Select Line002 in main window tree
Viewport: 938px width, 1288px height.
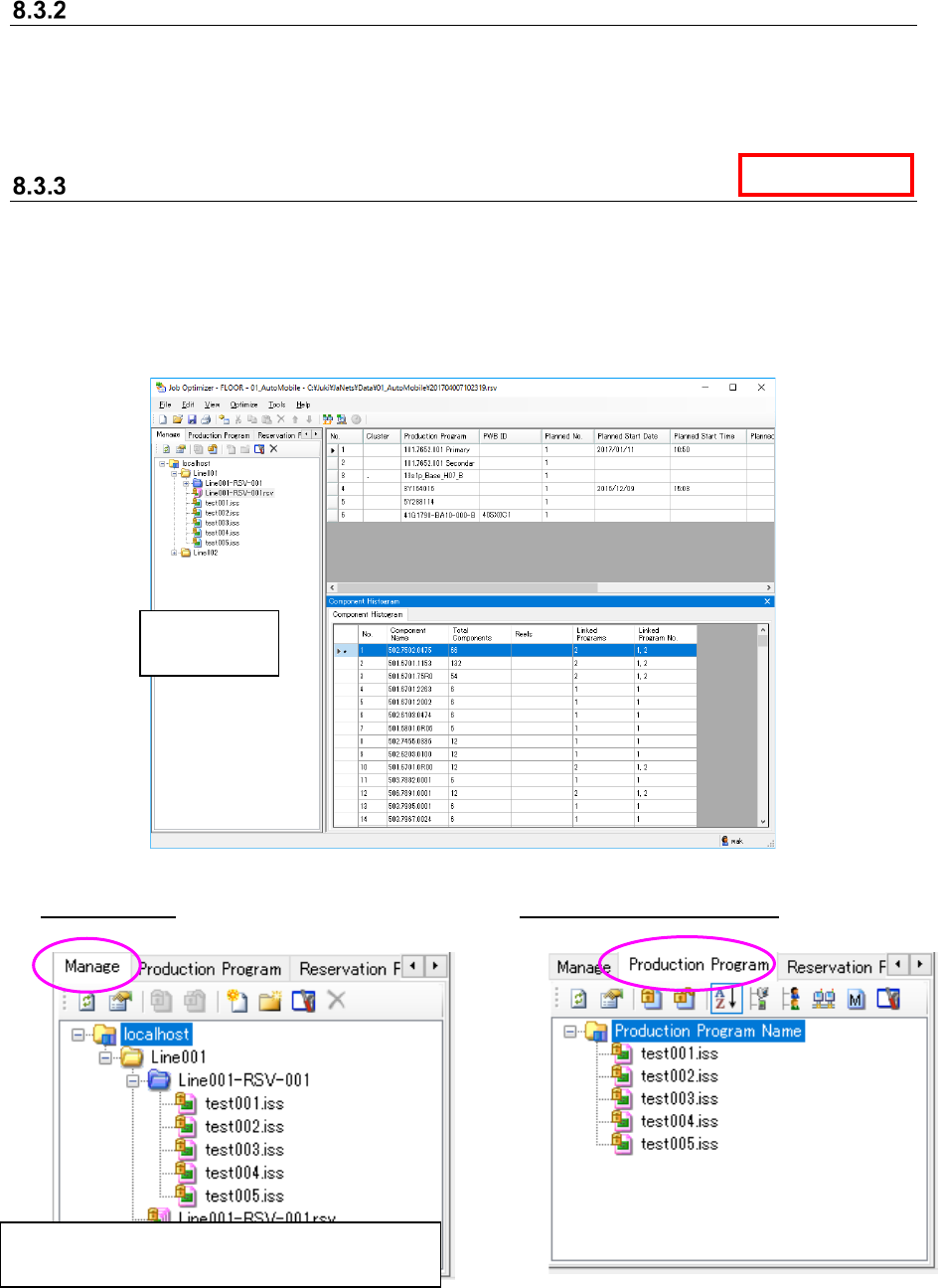pyautogui.click(x=205, y=553)
